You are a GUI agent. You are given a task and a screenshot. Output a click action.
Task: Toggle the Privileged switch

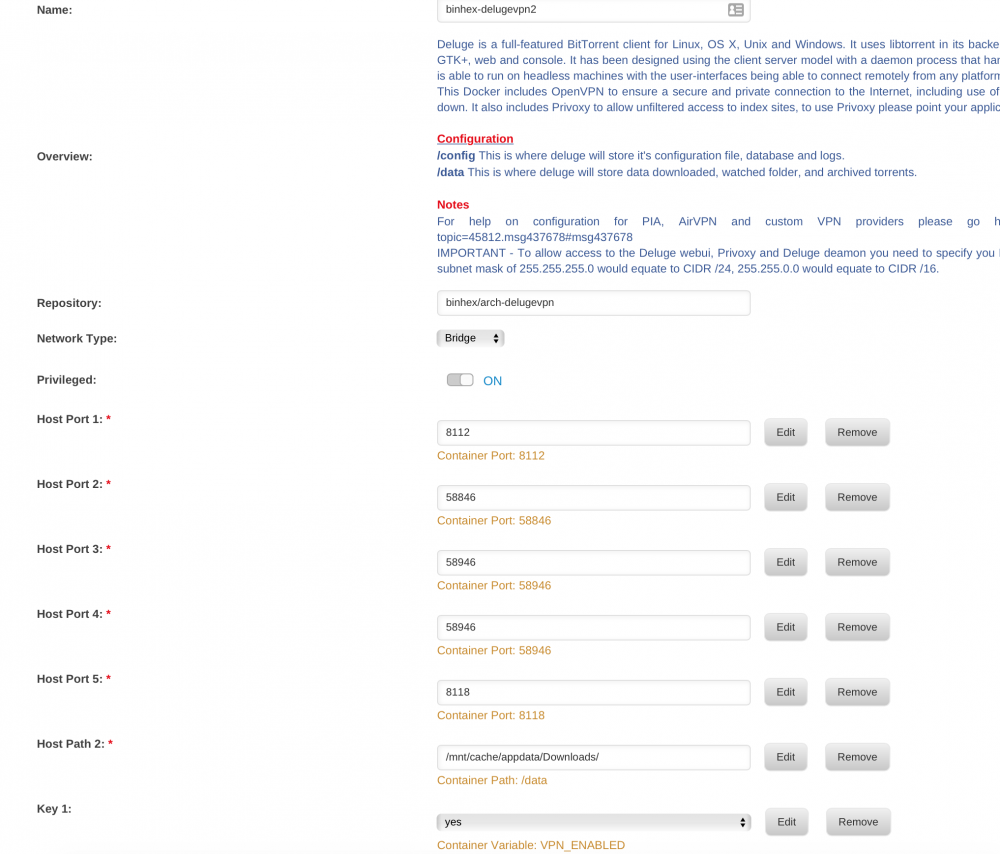pos(460,380)
